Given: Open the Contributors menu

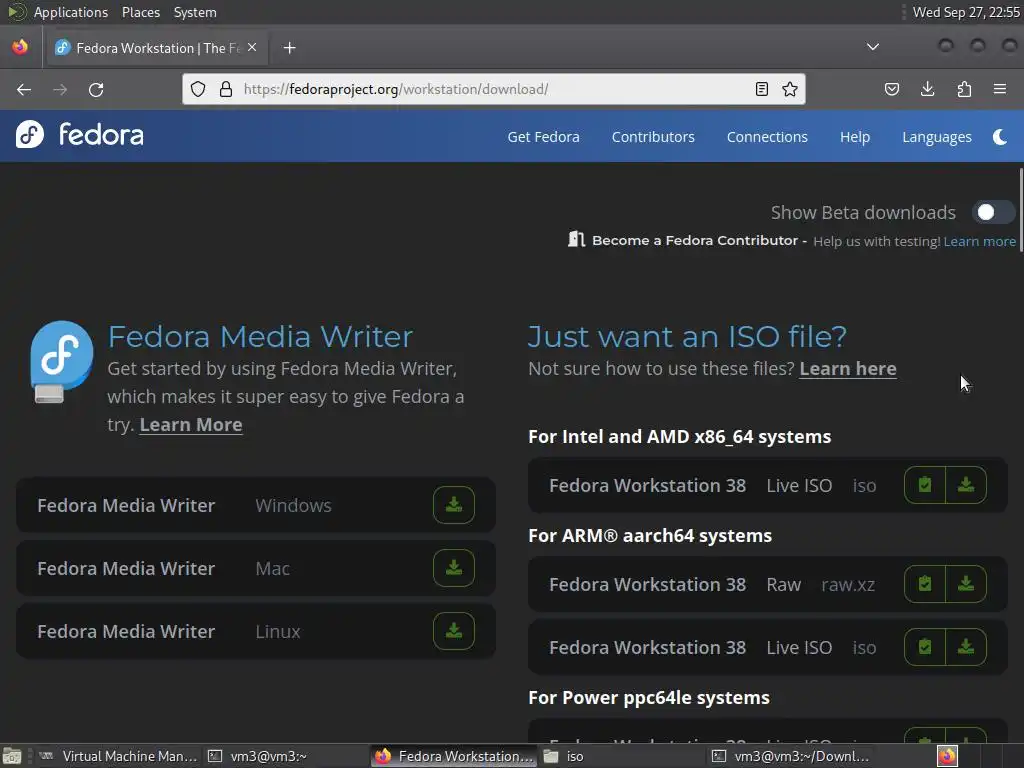Looking at the screenshot, I should pyautogui.click(x=653, y=137).
